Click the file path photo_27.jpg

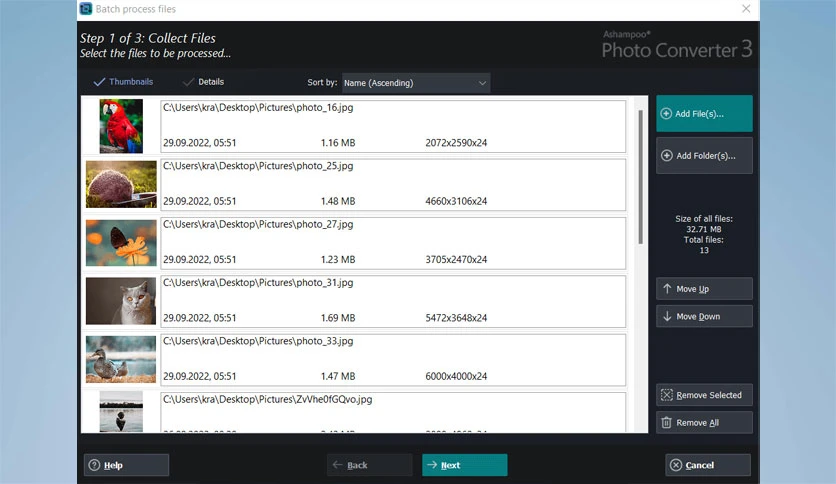[258, 224]
